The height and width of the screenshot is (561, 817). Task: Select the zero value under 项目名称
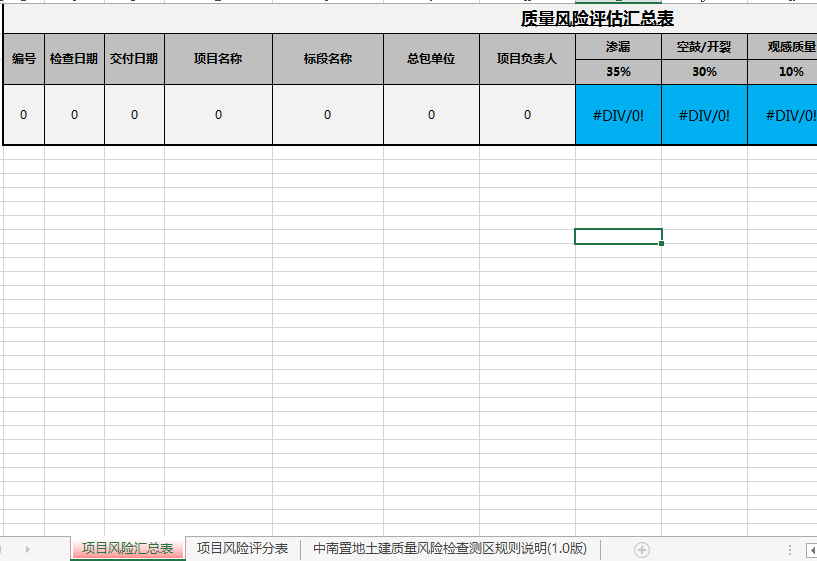pyautogui.click(x=218, y=115)
